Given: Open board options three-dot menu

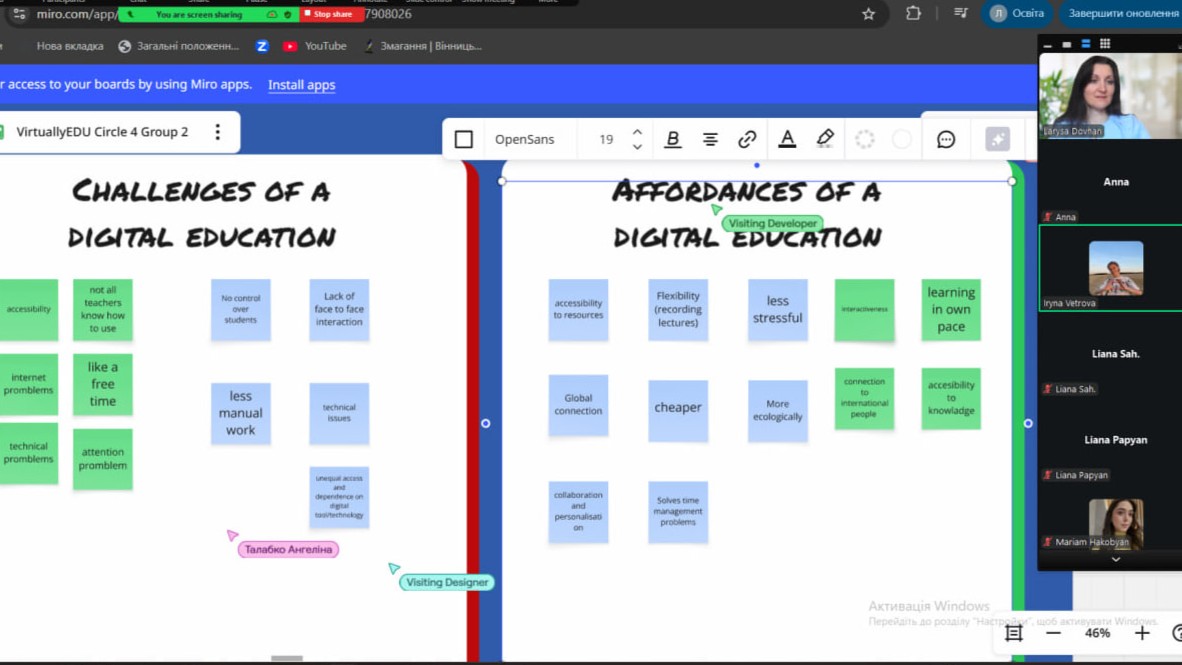Looking at the screenshot, I should [x=218, y=132].
